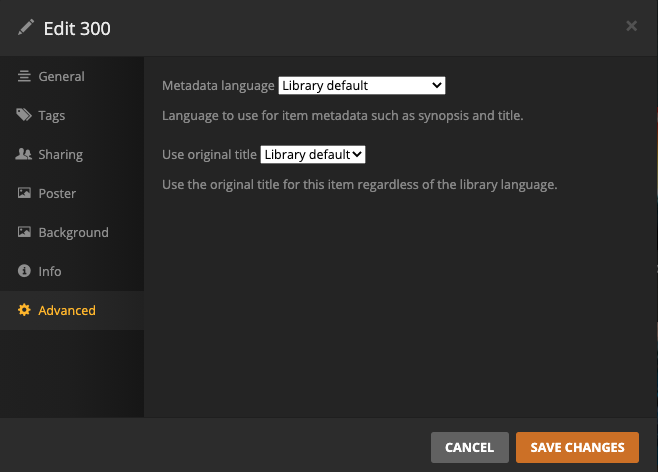This screenshot has height=472, width=658.
Task: Click the pencil edit icon in header
Action: pyautogui.click(x=26, y=28)
